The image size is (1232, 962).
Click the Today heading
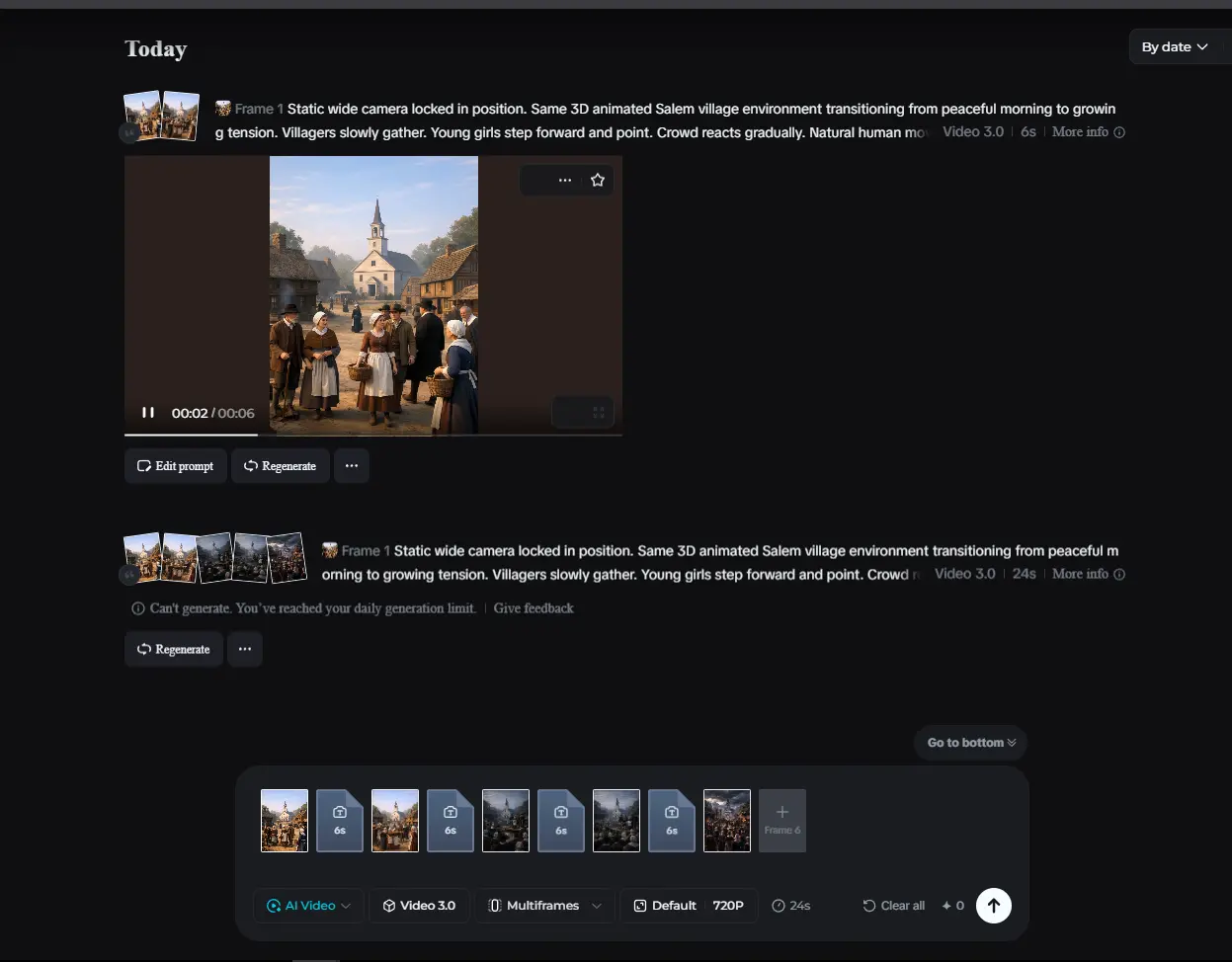pyautogui.click(x=156, y=48)
